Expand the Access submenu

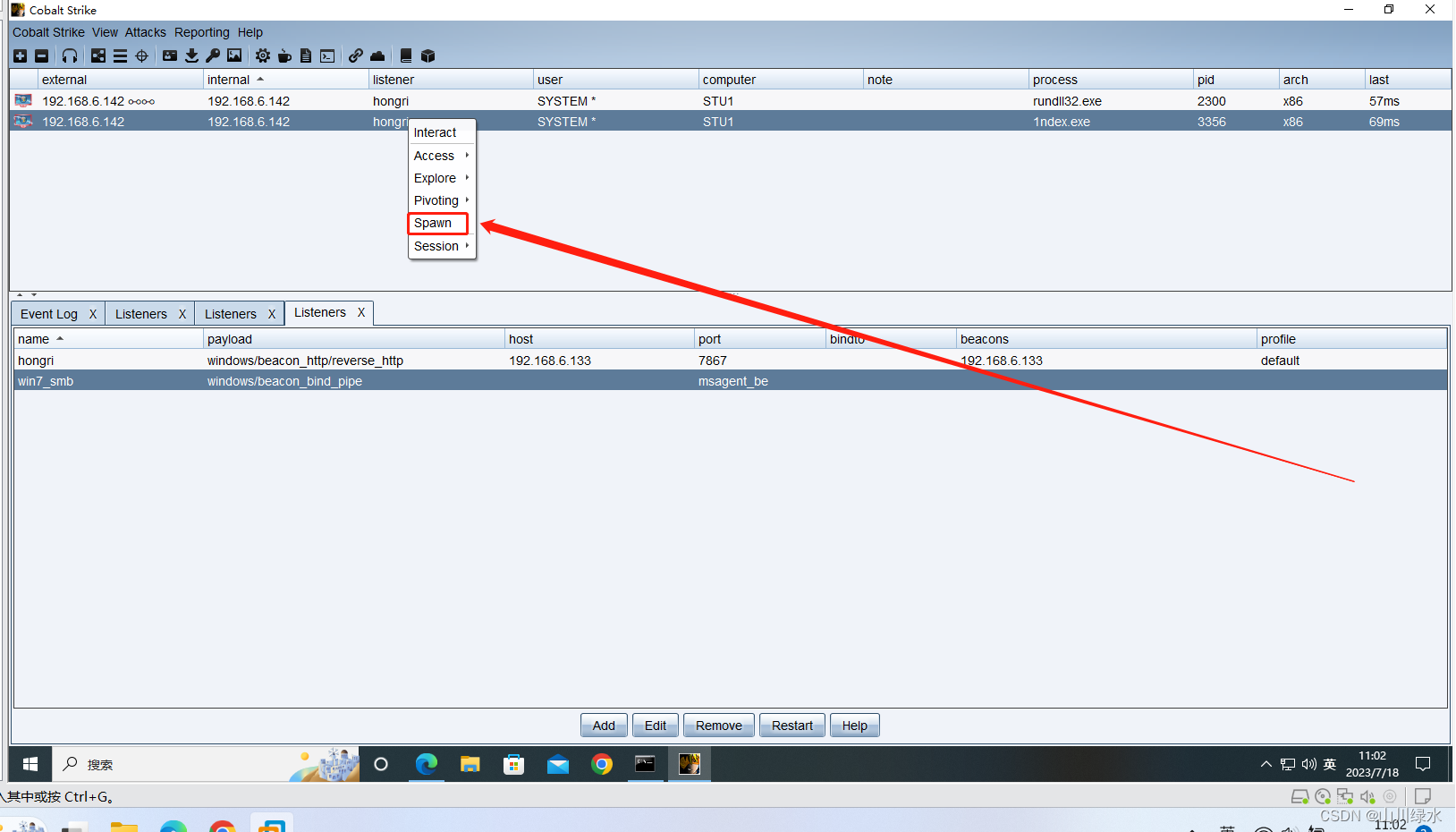pos(442,156)
